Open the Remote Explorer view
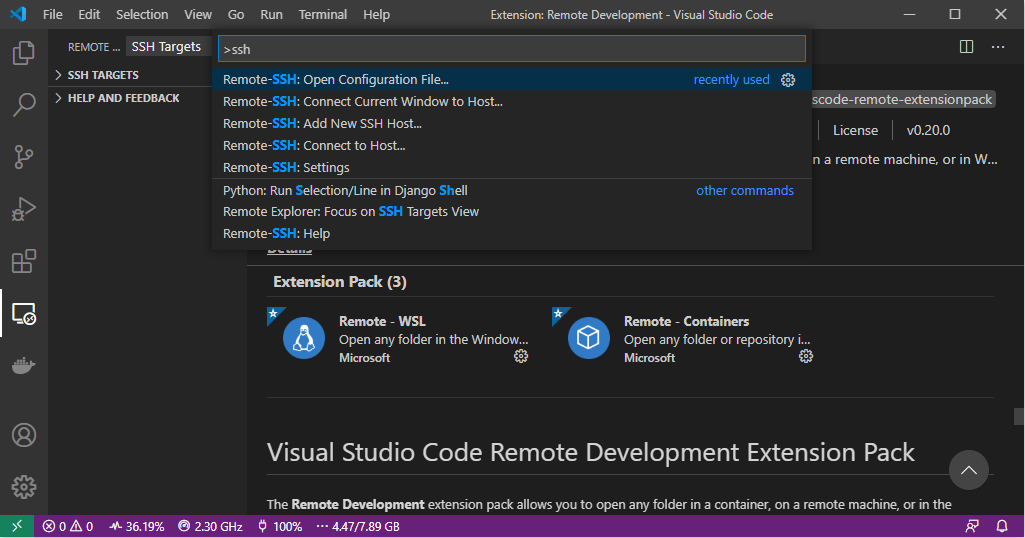This screenshot has height=538, width=1025. click(x=24, y=314)
